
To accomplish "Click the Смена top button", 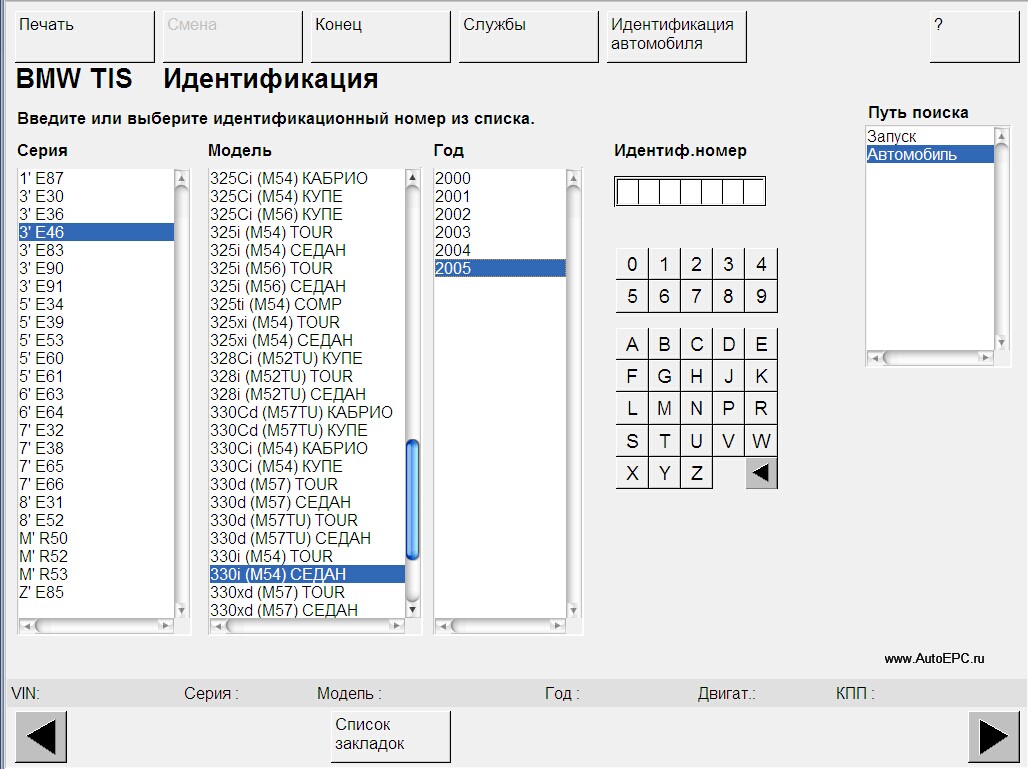I will click(x=233, y=37).
